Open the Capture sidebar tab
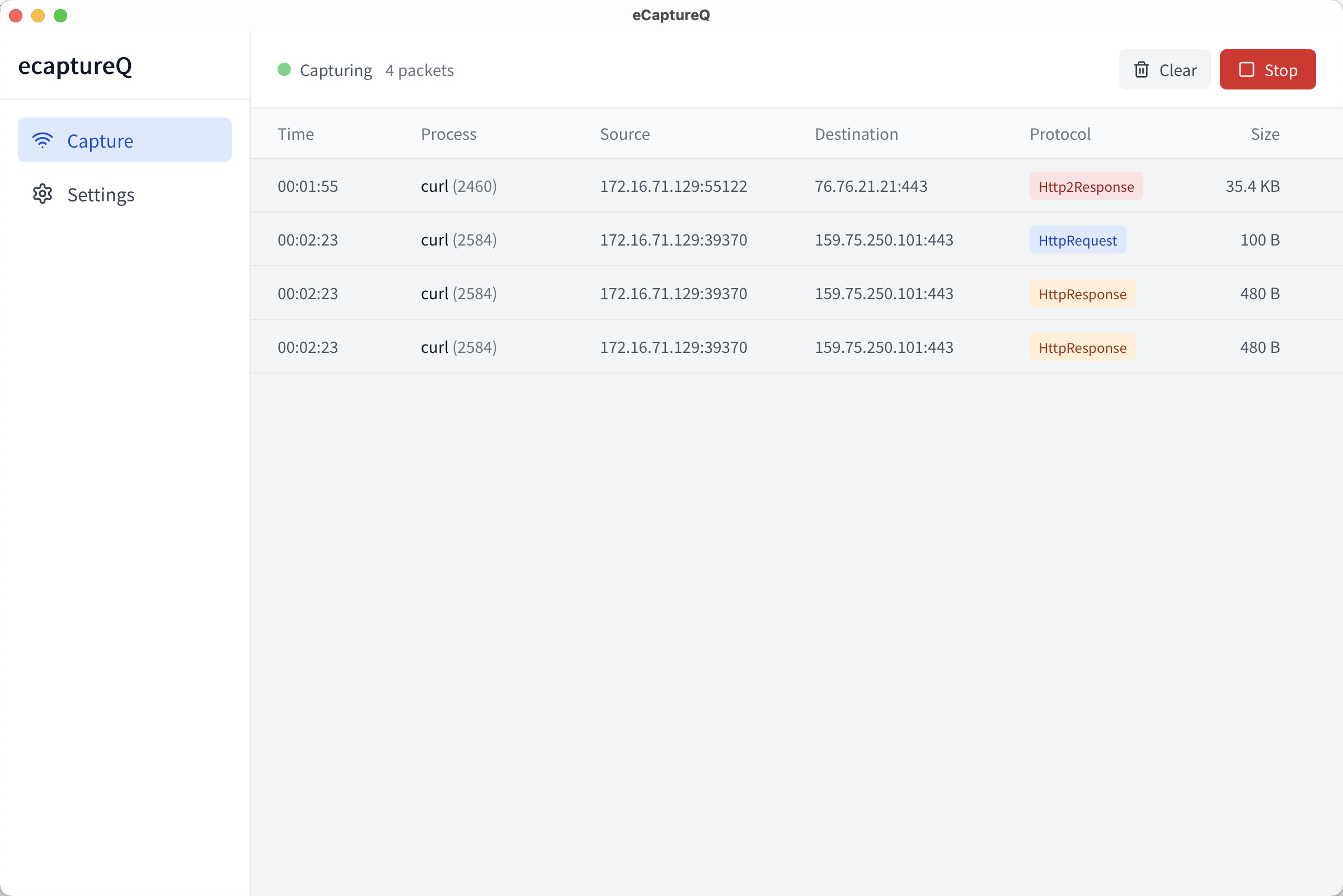 pos(124,140)
